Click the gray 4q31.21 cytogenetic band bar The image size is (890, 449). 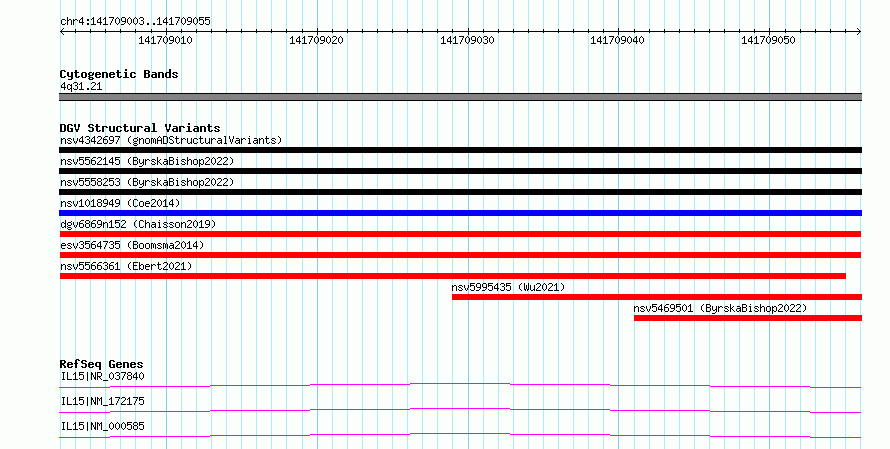(x=460, y=97)
